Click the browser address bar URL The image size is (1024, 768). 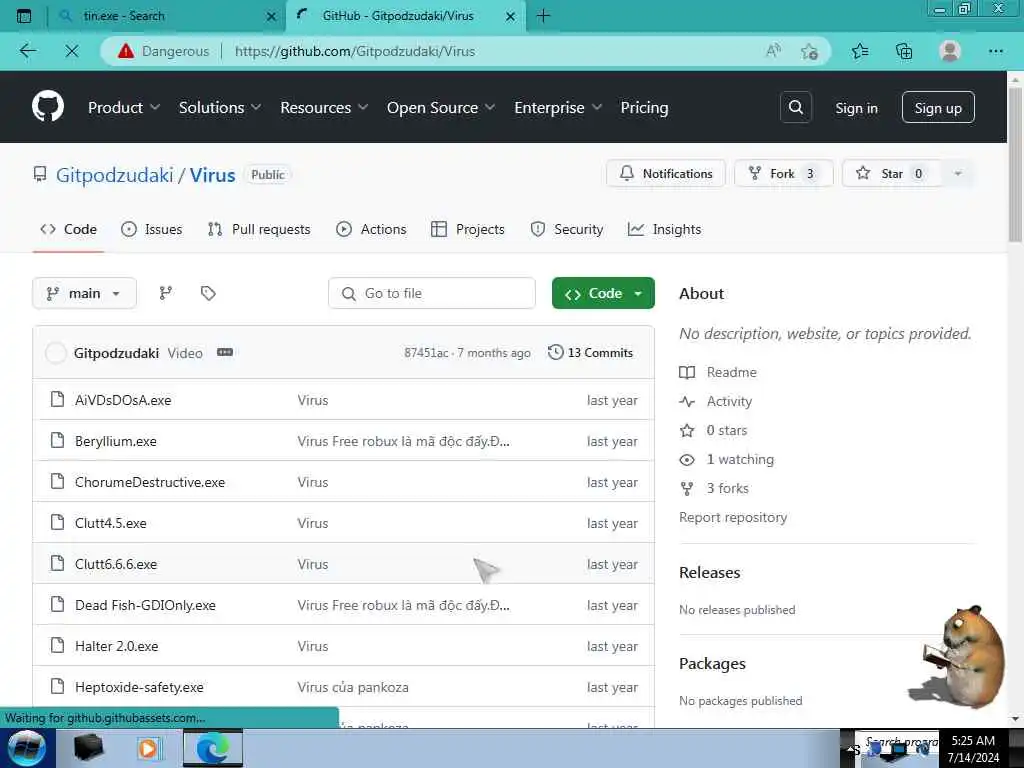(355, 51)
